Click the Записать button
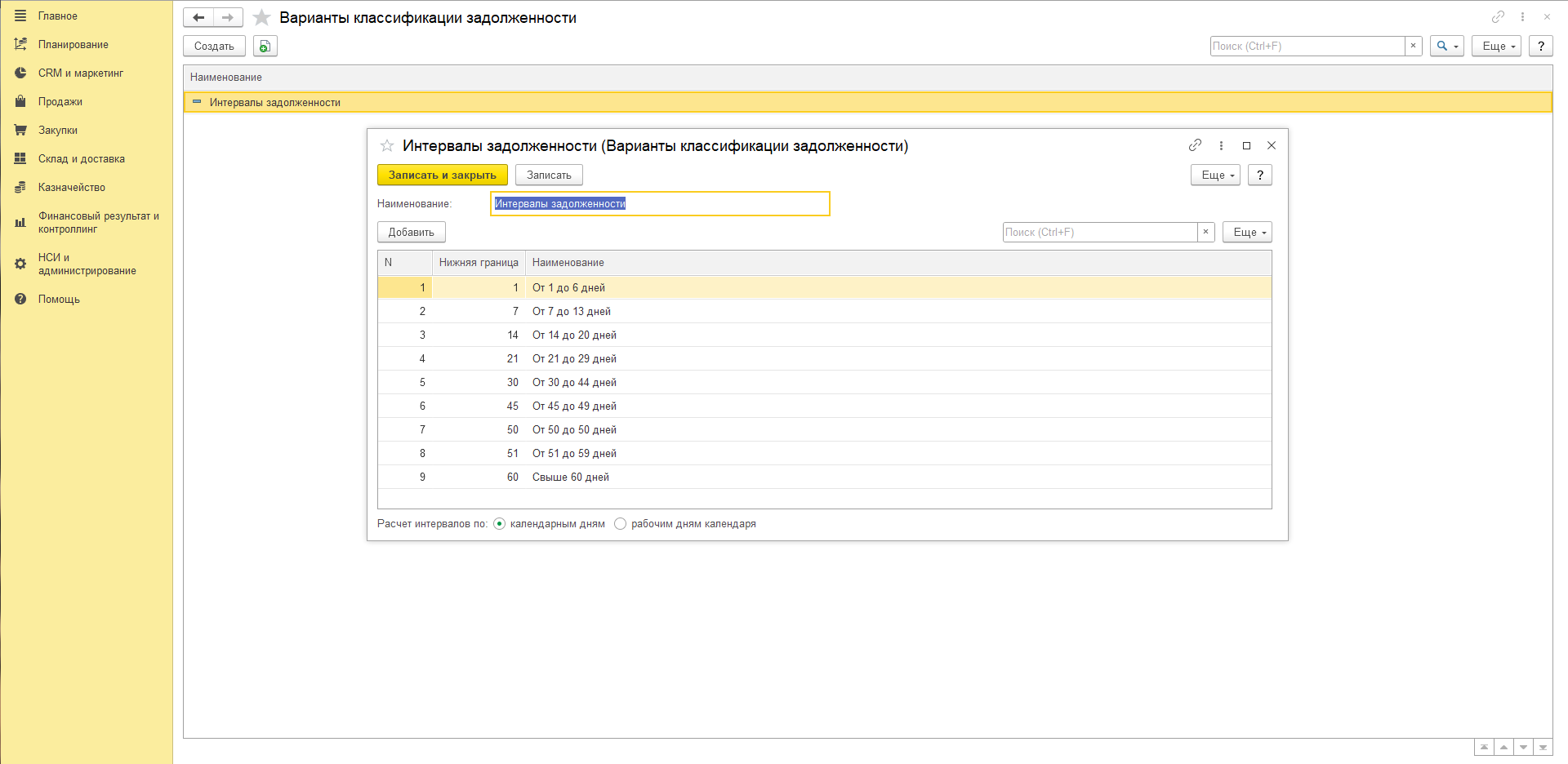This screenshot has width=1568, height=764. (549, 175)
